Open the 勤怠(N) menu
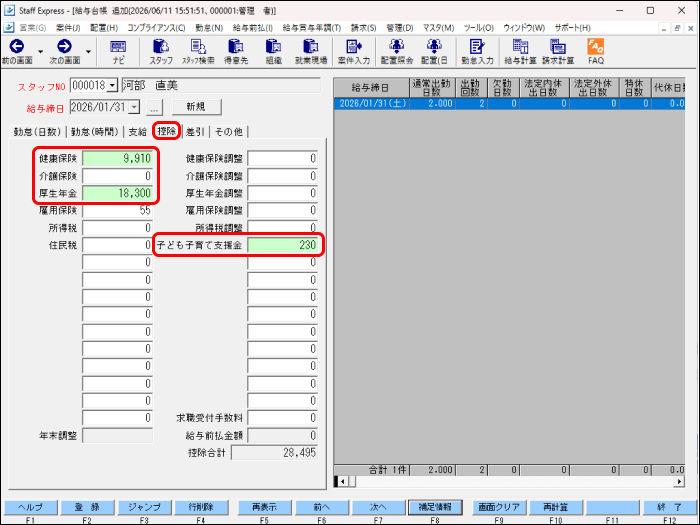700x525 pixels. pyautogui.click(x=209, y=28)
